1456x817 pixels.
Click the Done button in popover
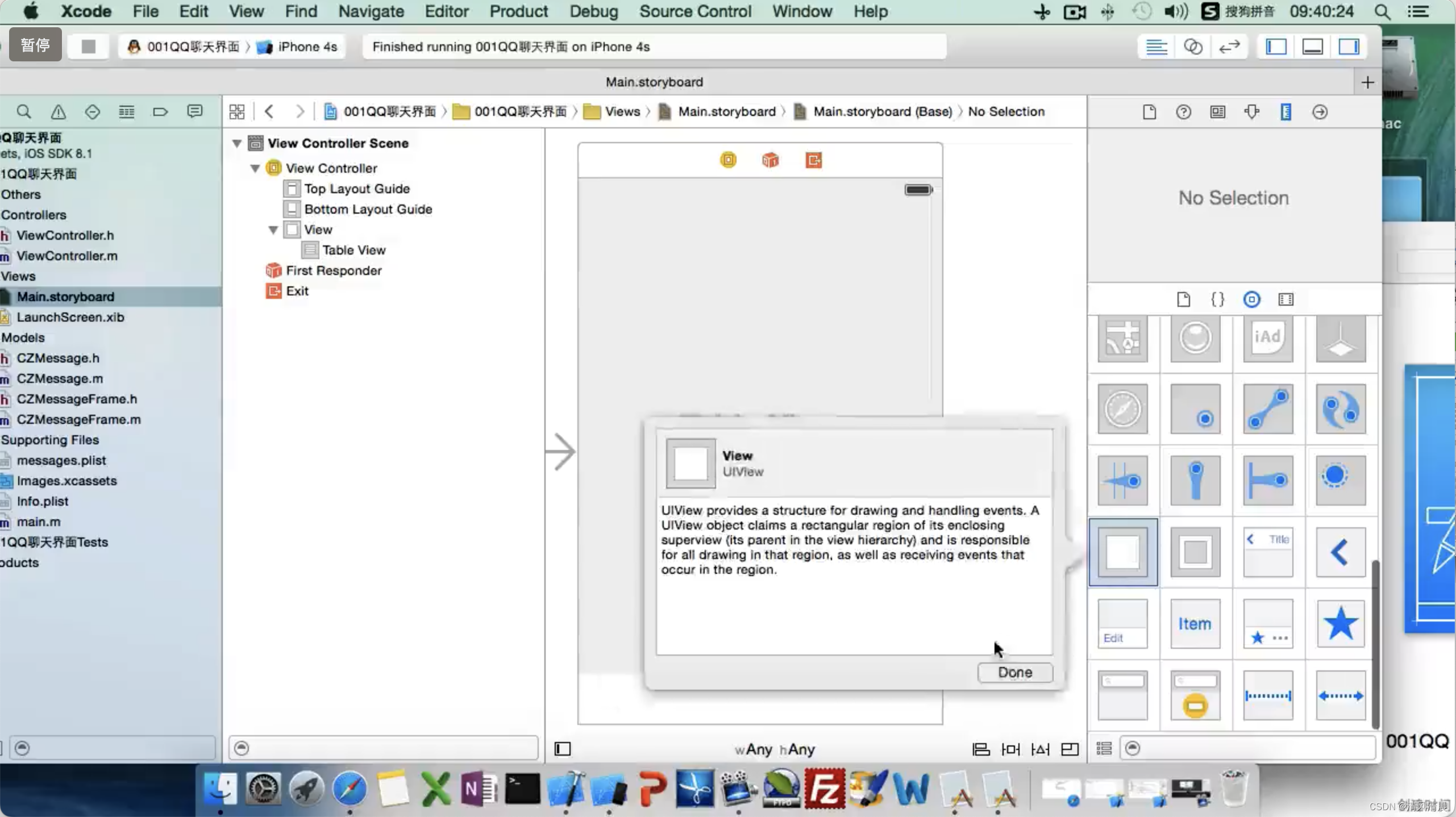click(1014, 672)
